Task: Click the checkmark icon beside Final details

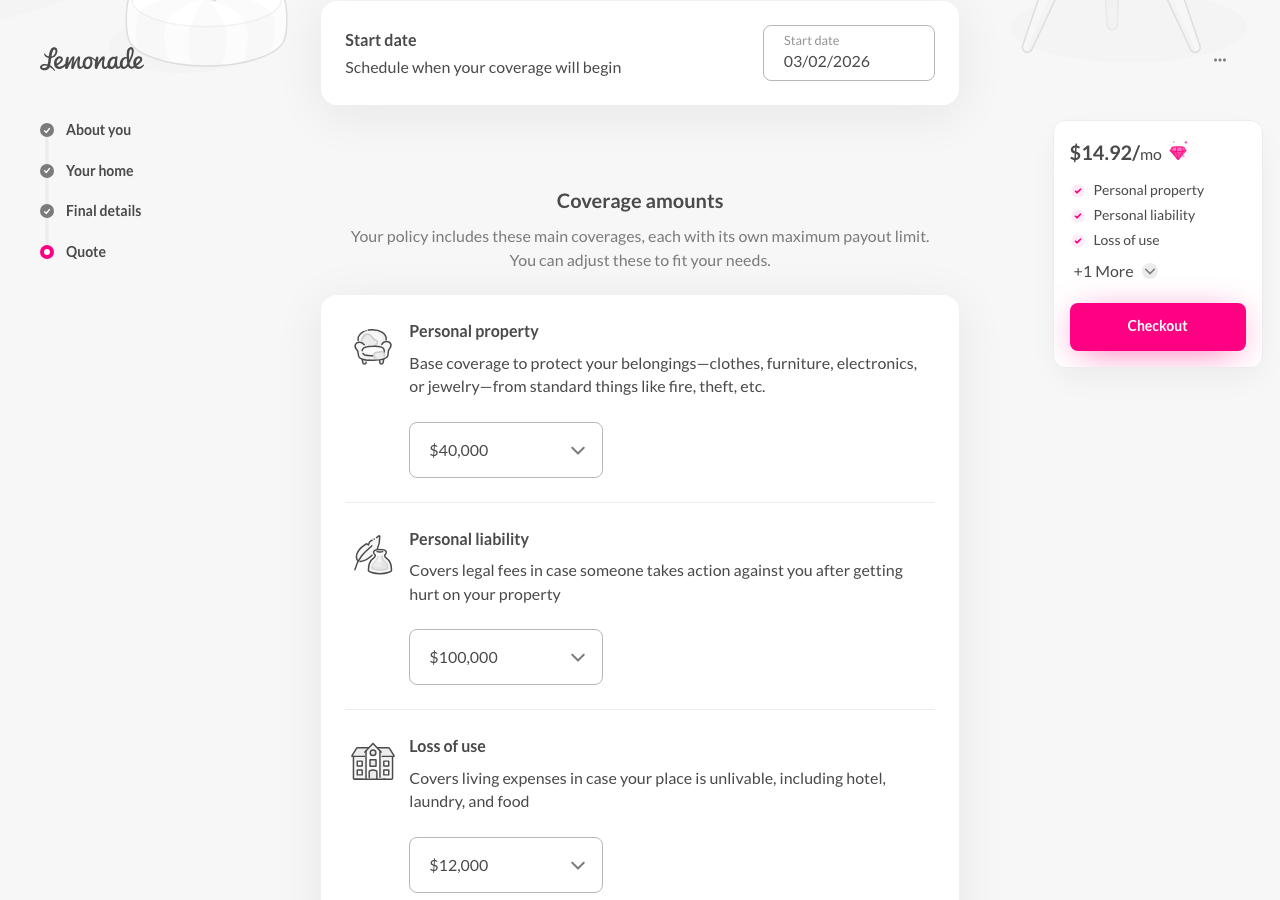Action: tap(46, 210)
